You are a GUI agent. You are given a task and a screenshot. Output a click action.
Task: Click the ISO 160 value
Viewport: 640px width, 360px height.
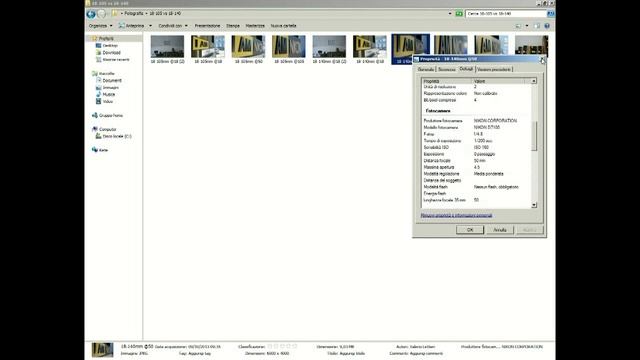click(481, 147)
